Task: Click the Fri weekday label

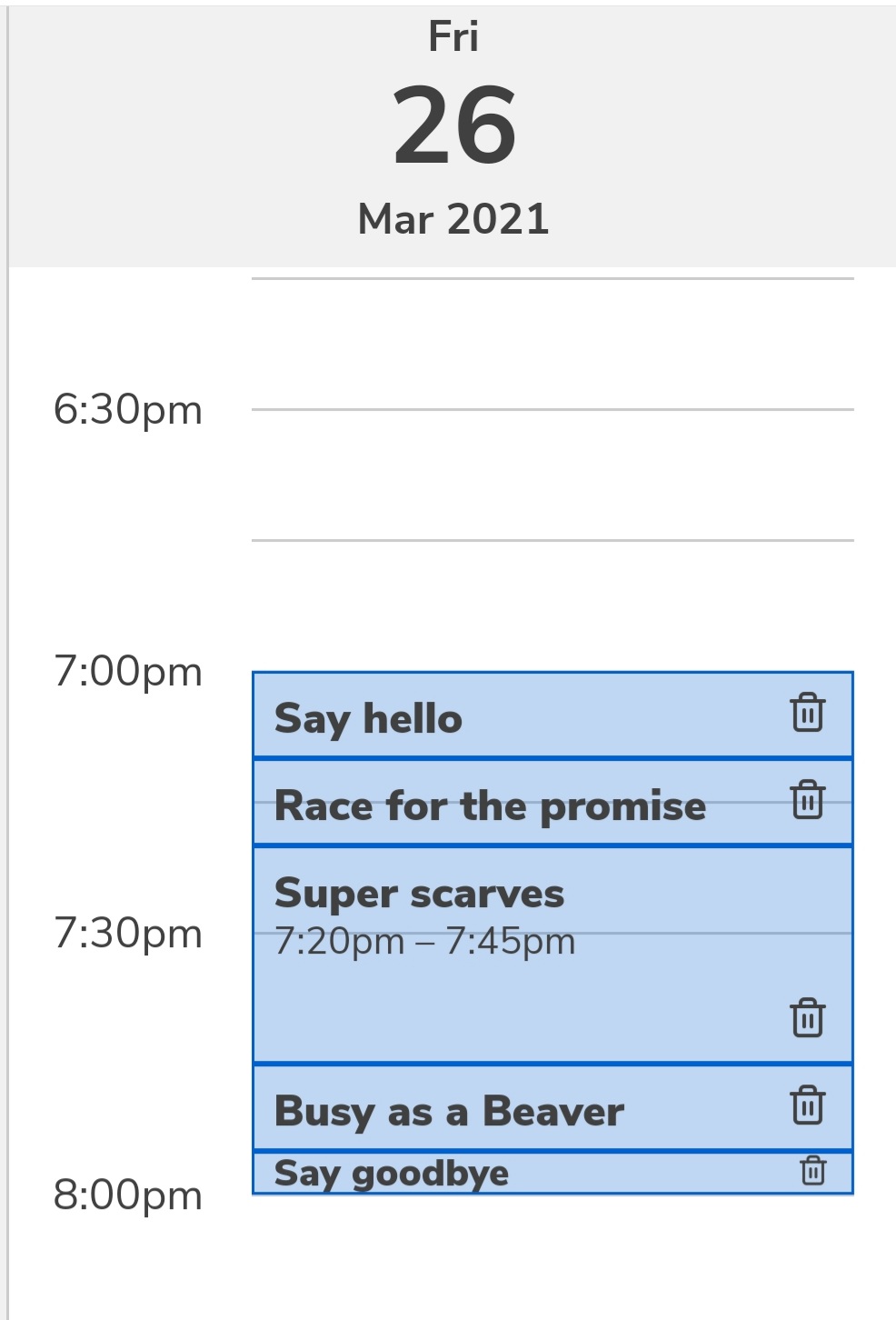Action: [453, 37]
